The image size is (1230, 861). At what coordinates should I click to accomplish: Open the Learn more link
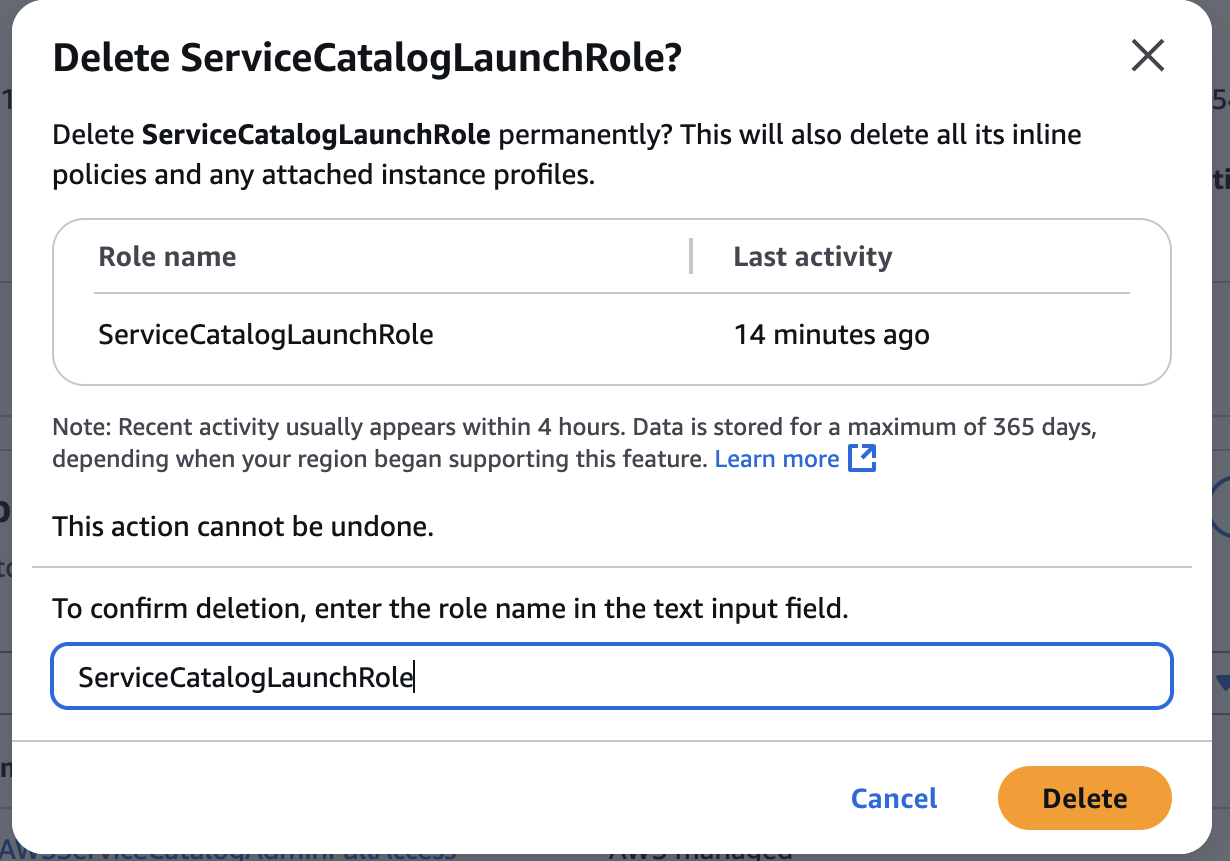pyautogui.click(x=777, y=459)
